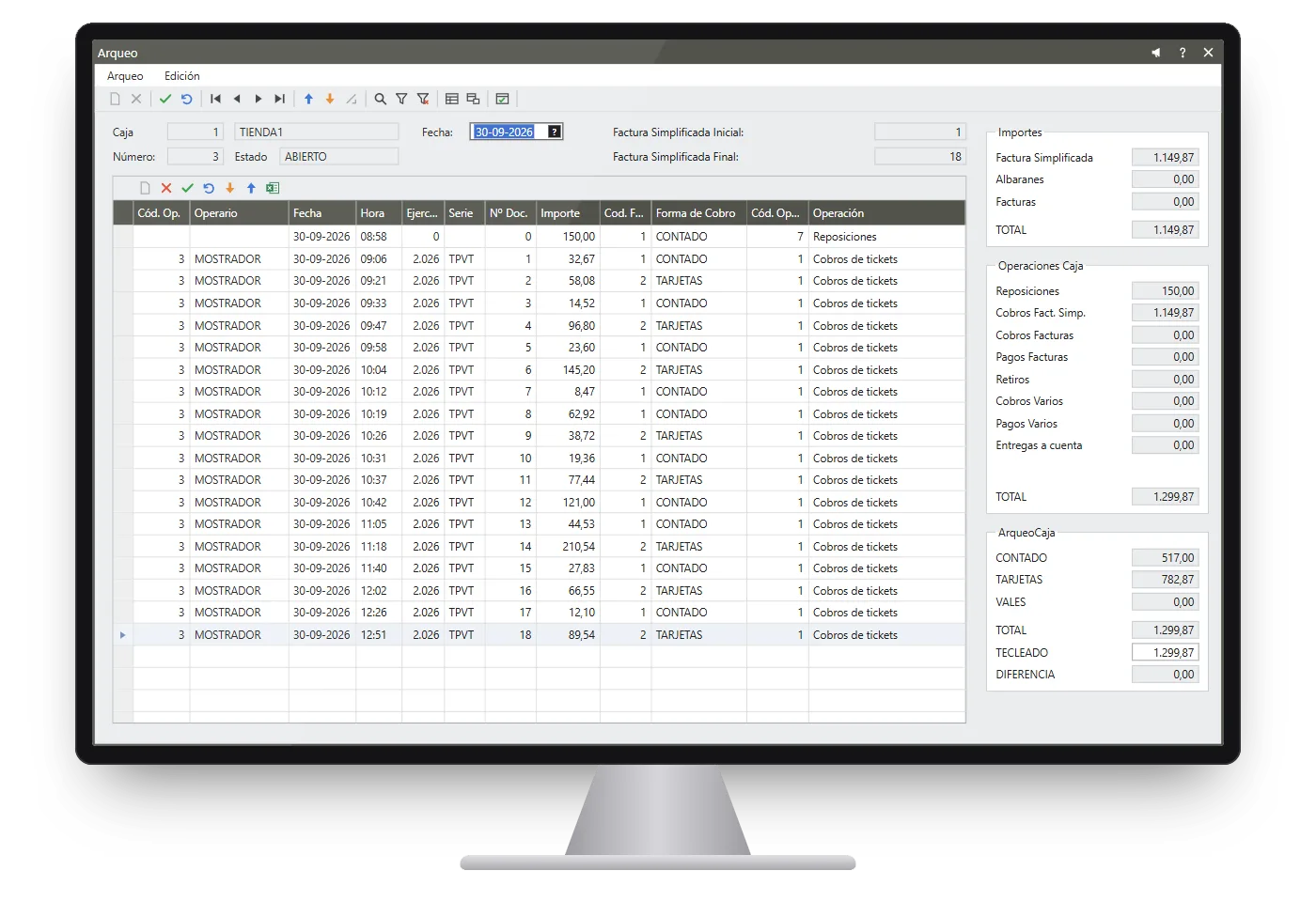1316x902 pixels.
Task: Click the 145,20 importe cell
Action: [568, 370]
